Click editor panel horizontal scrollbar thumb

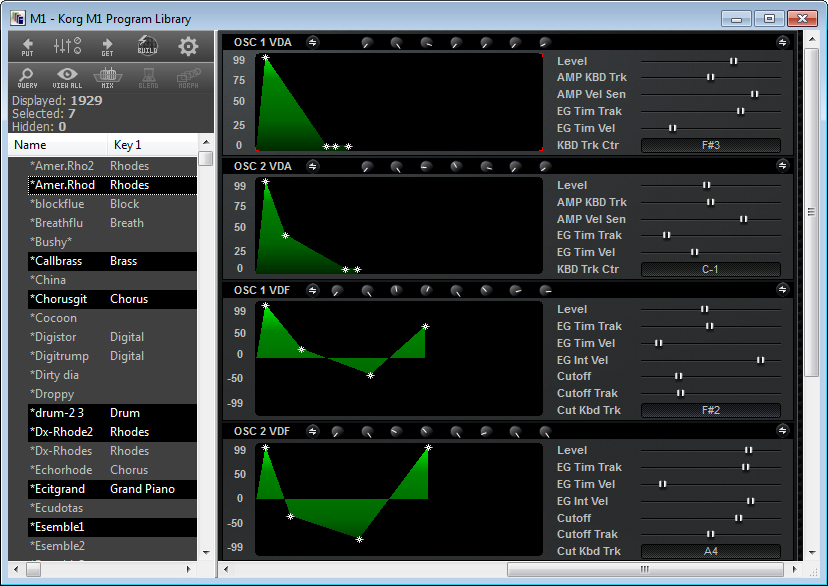tap(645, 569)
